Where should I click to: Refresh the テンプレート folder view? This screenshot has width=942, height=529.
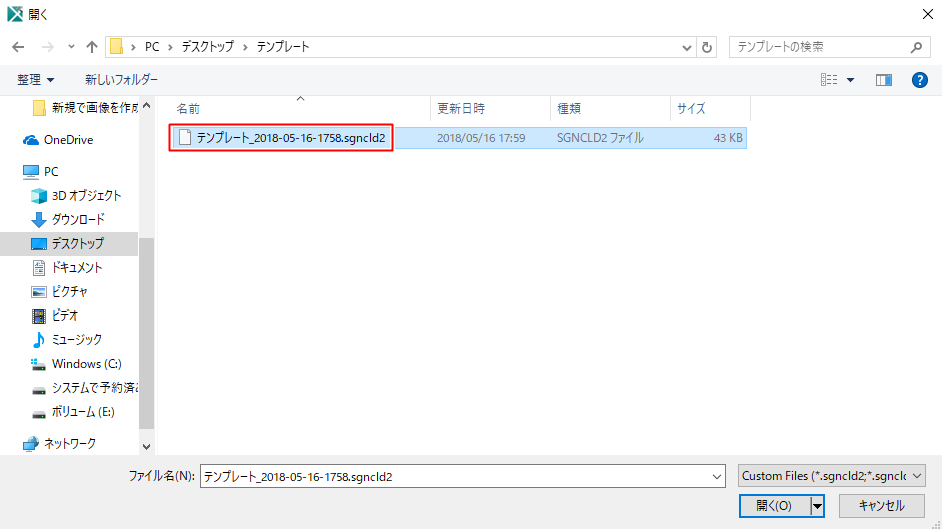tap(707, 47)
